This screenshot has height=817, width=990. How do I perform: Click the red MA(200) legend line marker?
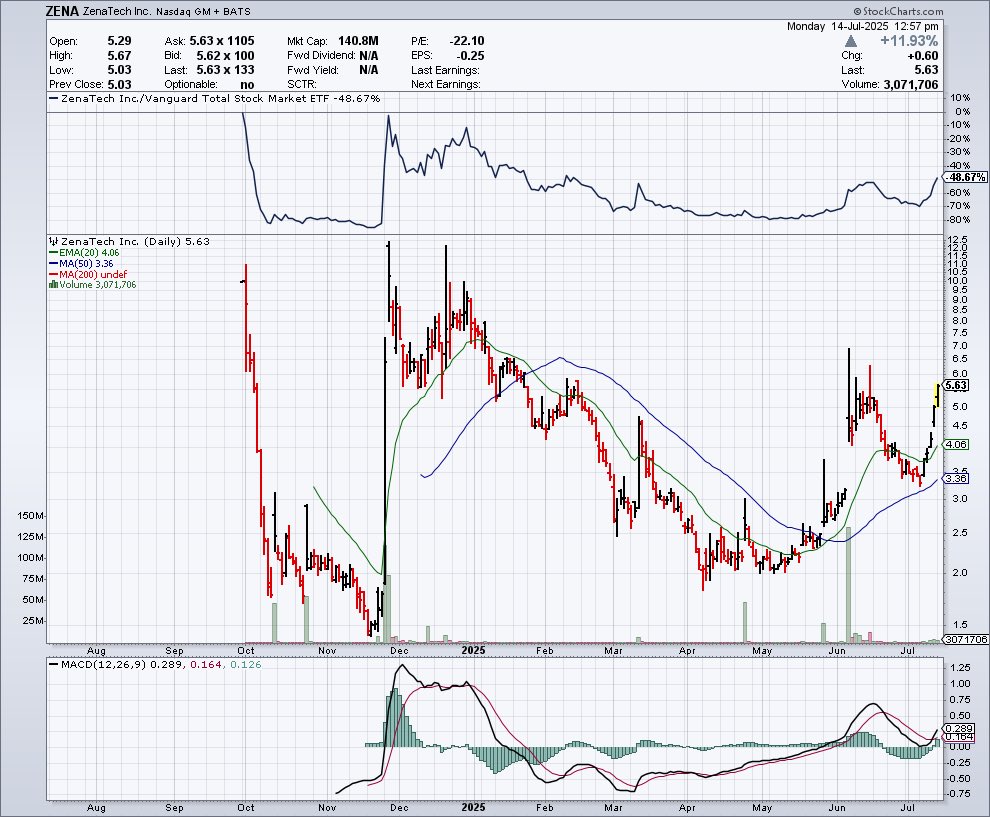pyautogui.click(x=54, y=274)
